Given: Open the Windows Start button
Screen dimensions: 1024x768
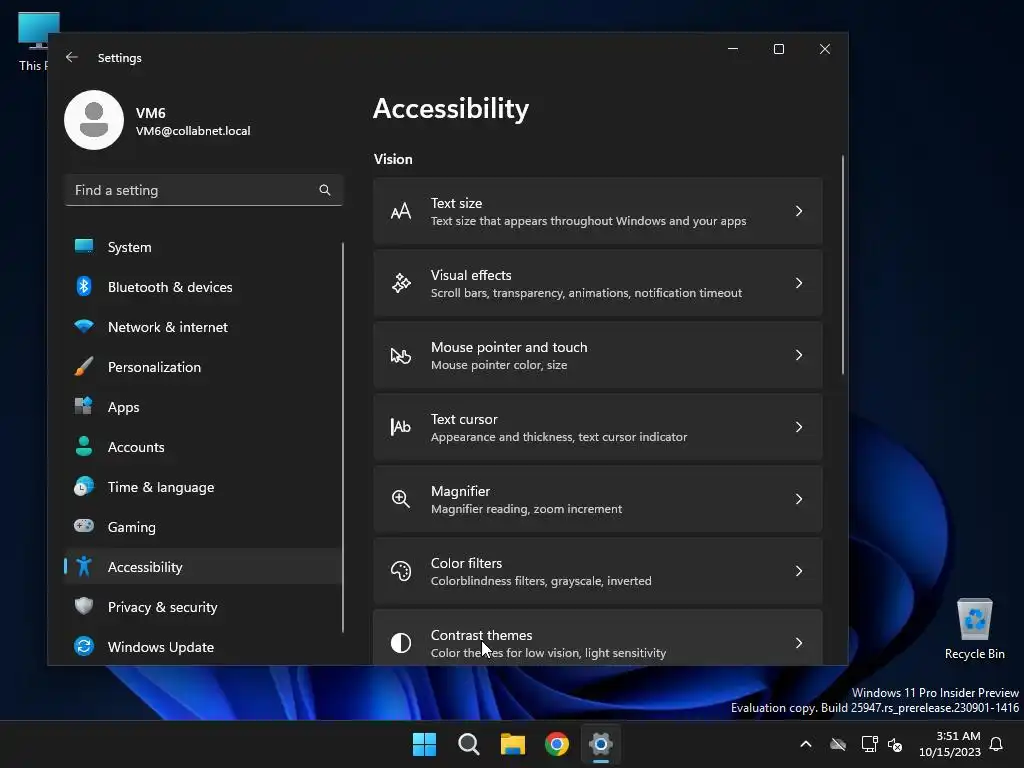Looking at the screenshot, I should (424, 744).
